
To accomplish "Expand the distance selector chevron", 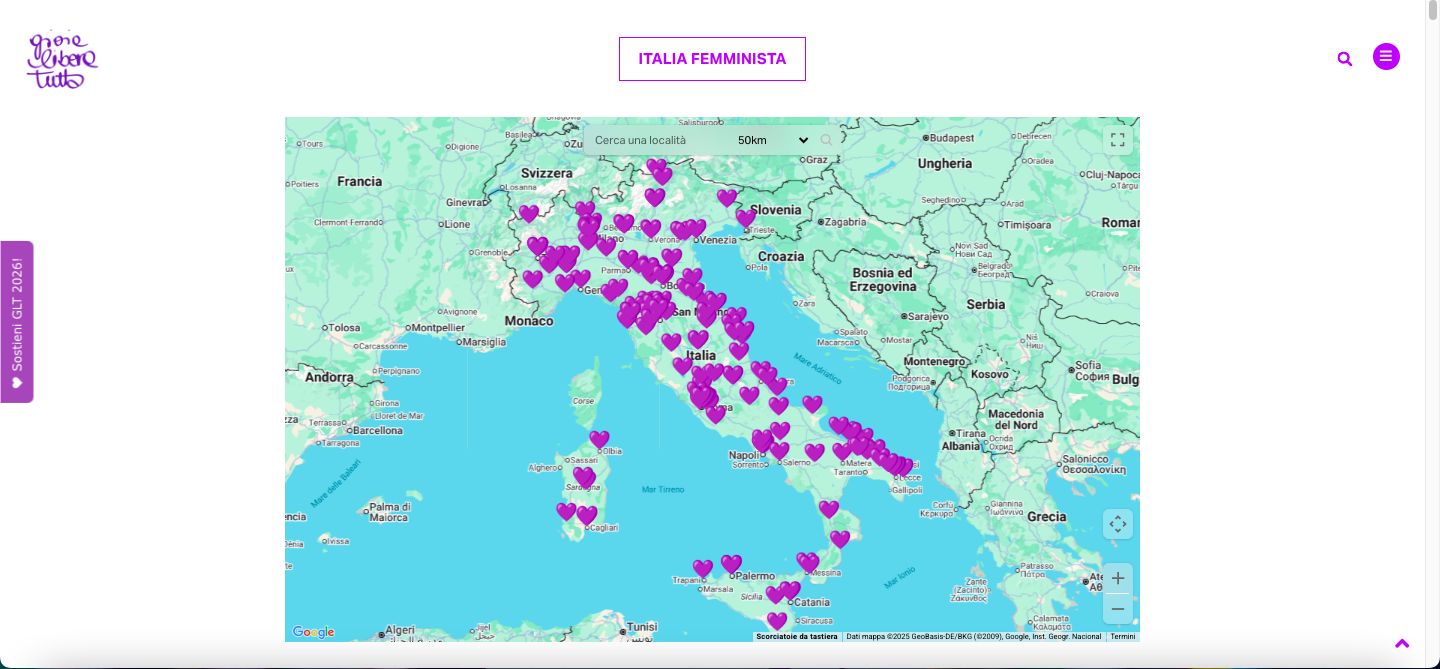I will tap(803, 140).
